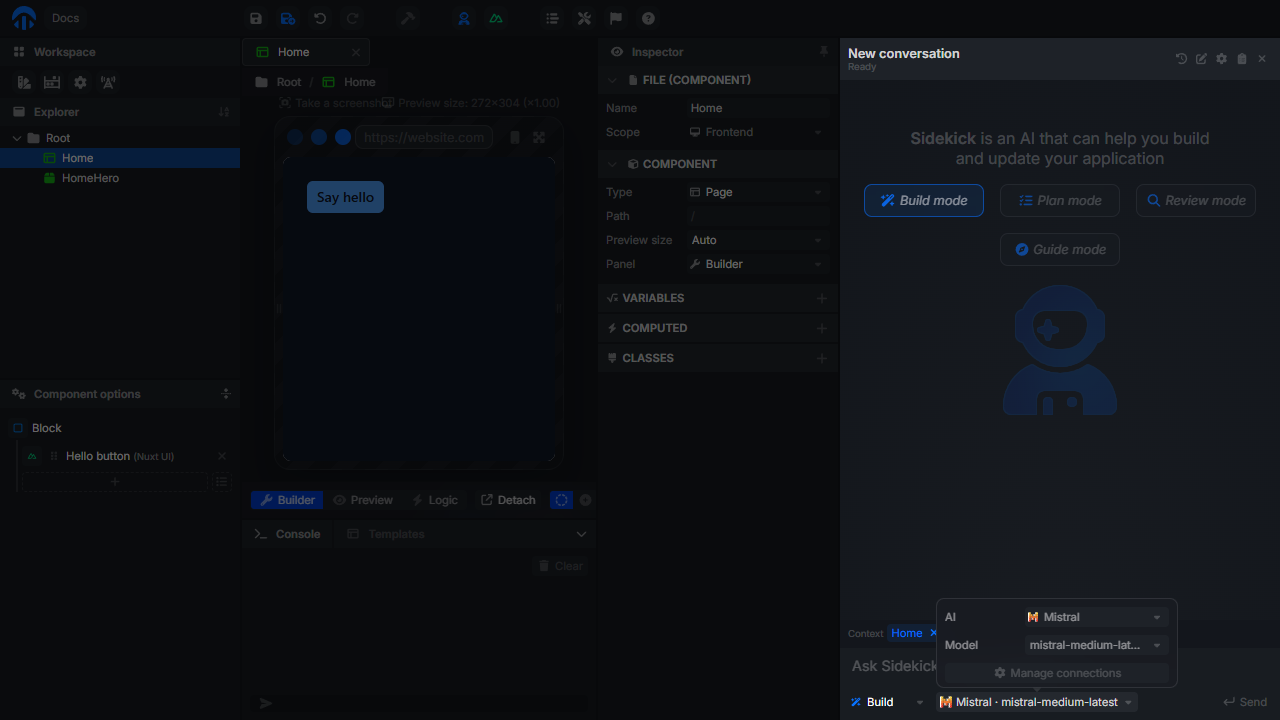Collapse the FILE (COMPONENT) section

[x=613, y=80]
